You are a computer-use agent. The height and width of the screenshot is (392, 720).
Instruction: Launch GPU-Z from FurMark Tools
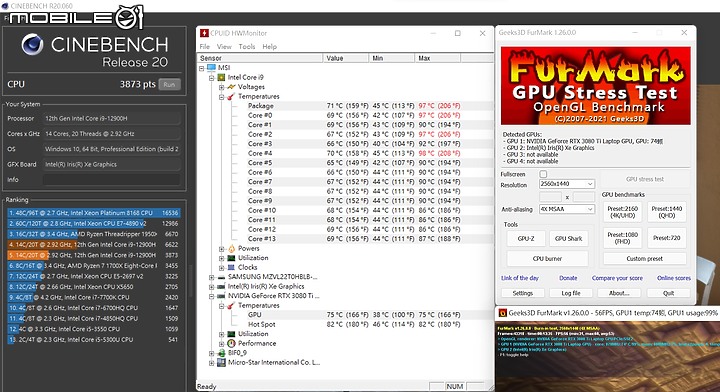coord(526,239)
